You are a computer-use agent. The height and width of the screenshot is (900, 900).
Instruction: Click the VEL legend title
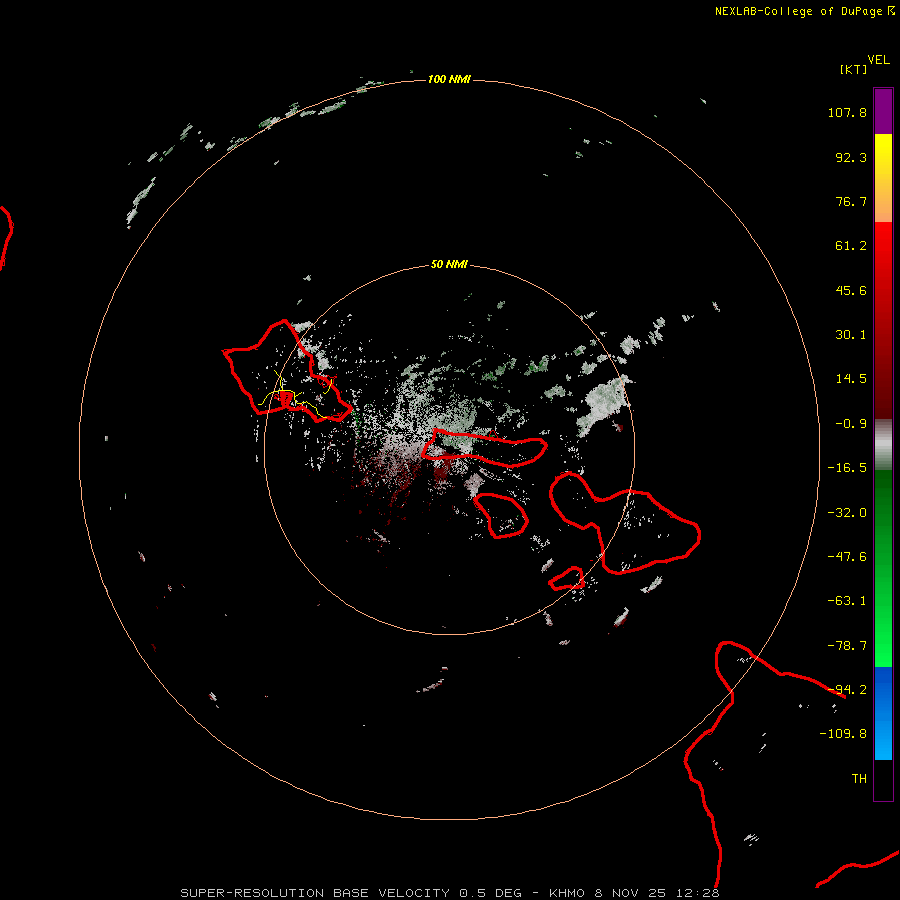click(x=878, y=60)
